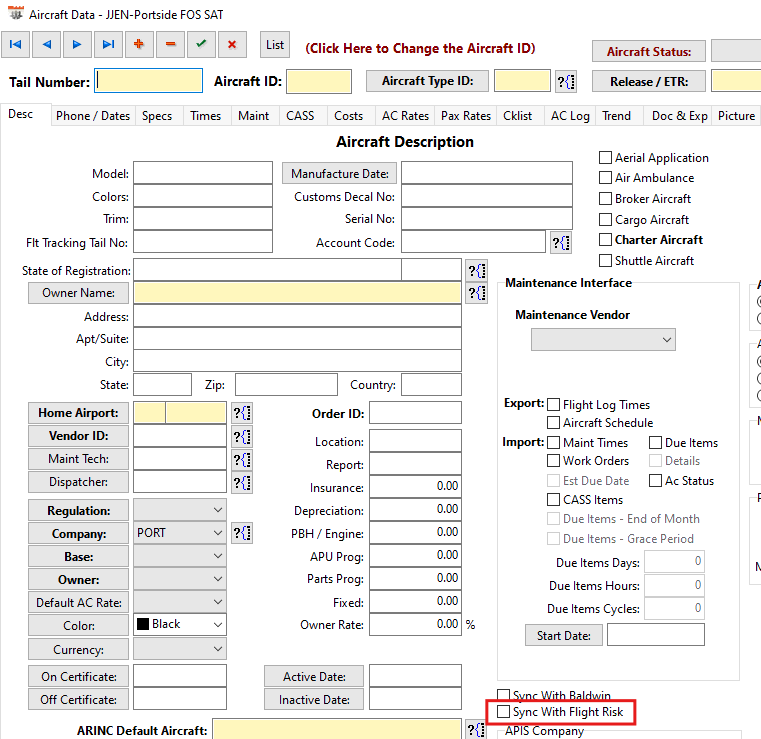This screenshot has height=739, width=761.
Task: Open the AC Rates tab
Action: pos(405,116)
